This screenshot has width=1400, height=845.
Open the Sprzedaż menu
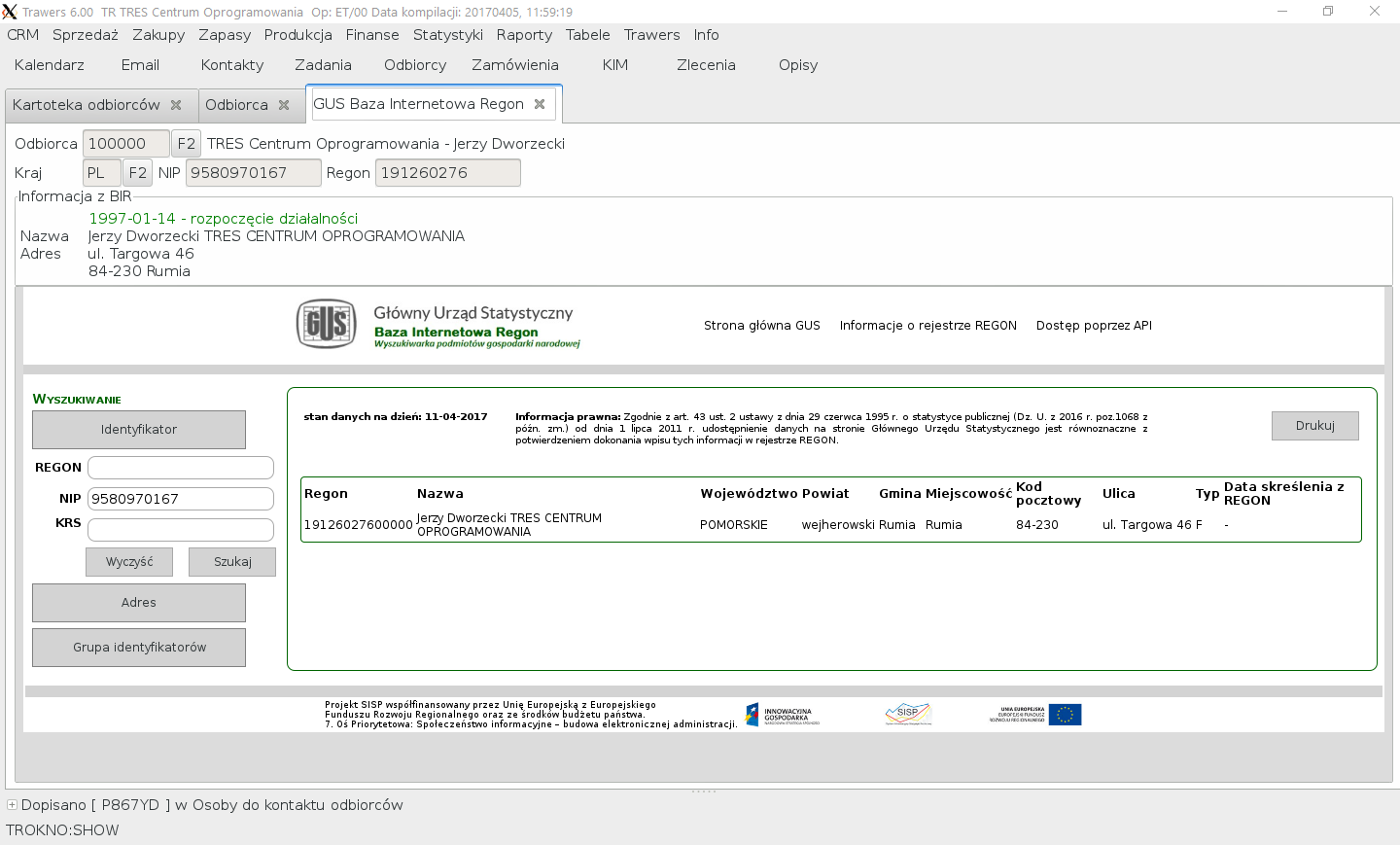86,35
